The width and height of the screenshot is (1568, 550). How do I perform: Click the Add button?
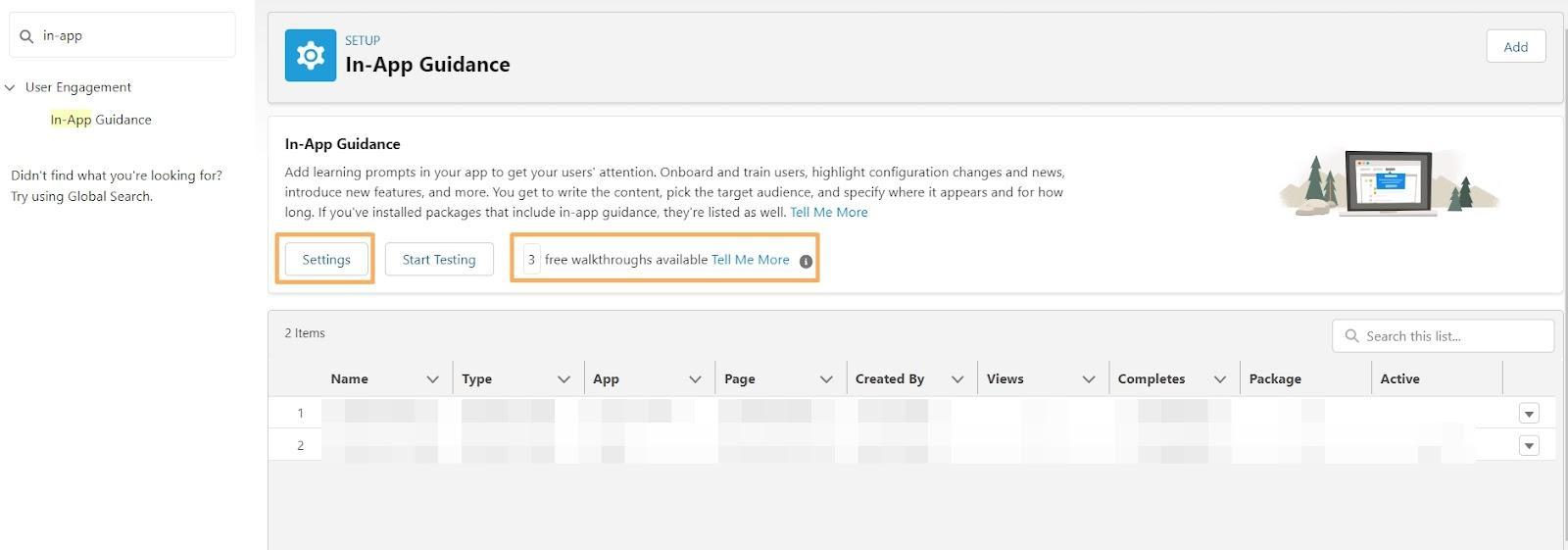(x=1515, y=47)
